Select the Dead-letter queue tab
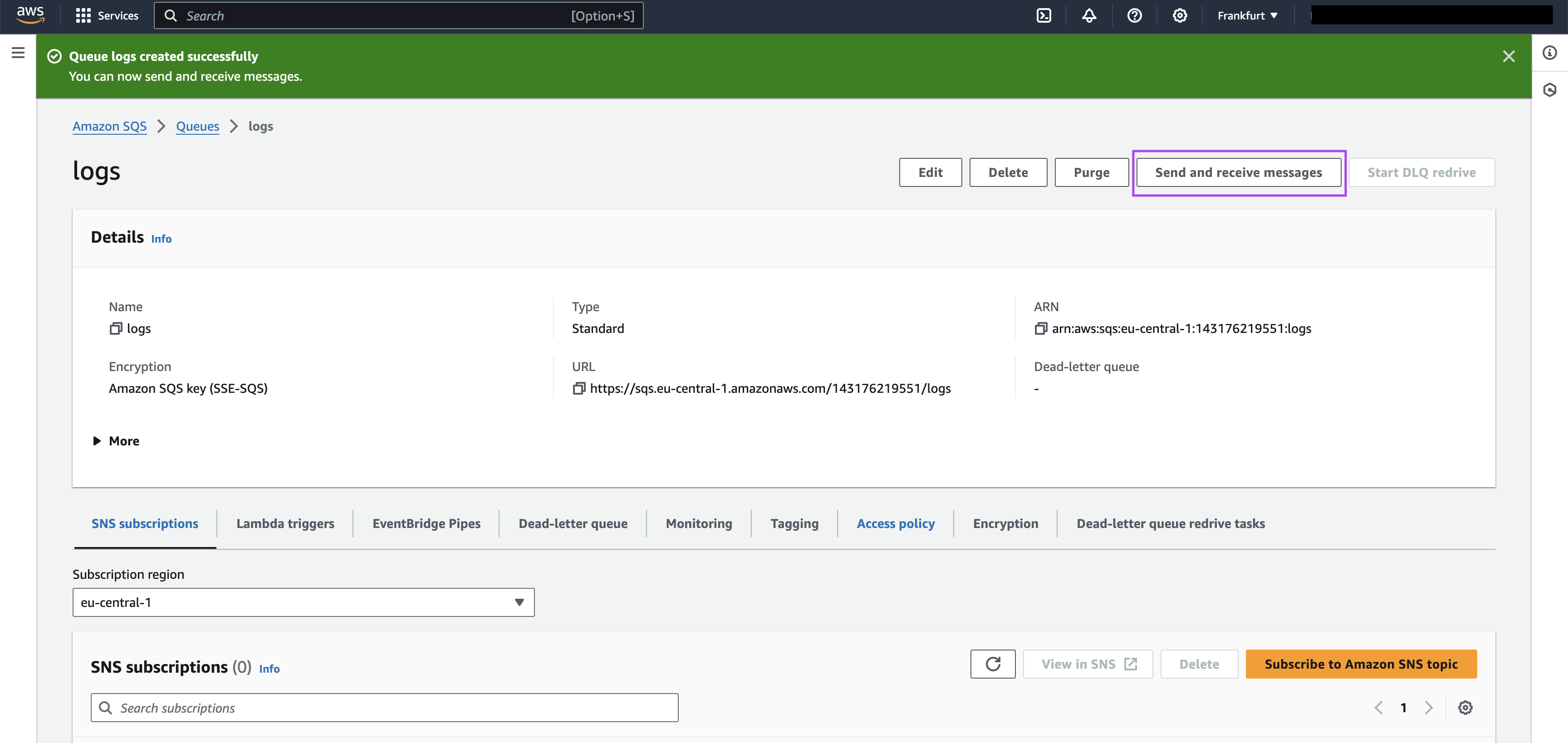The width and height of the screenshot is (1568, 743). click(x=573, y=523)
